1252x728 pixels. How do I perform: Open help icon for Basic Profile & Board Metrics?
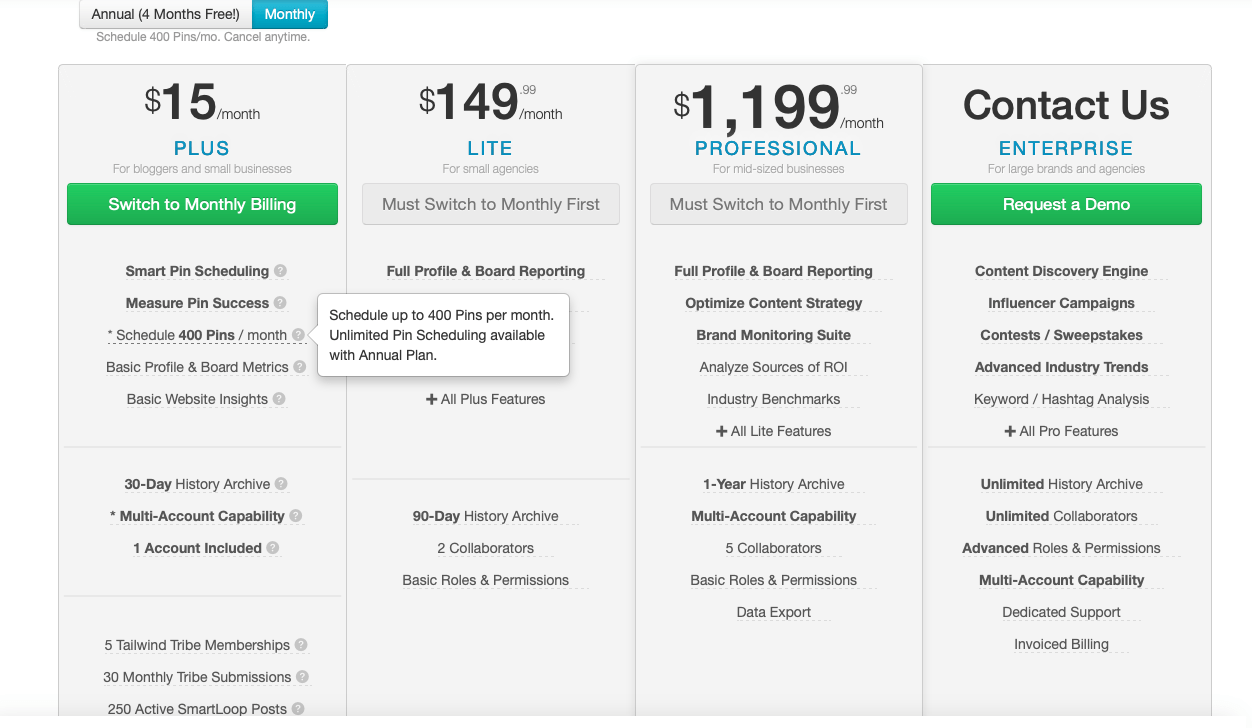[300, 367]
